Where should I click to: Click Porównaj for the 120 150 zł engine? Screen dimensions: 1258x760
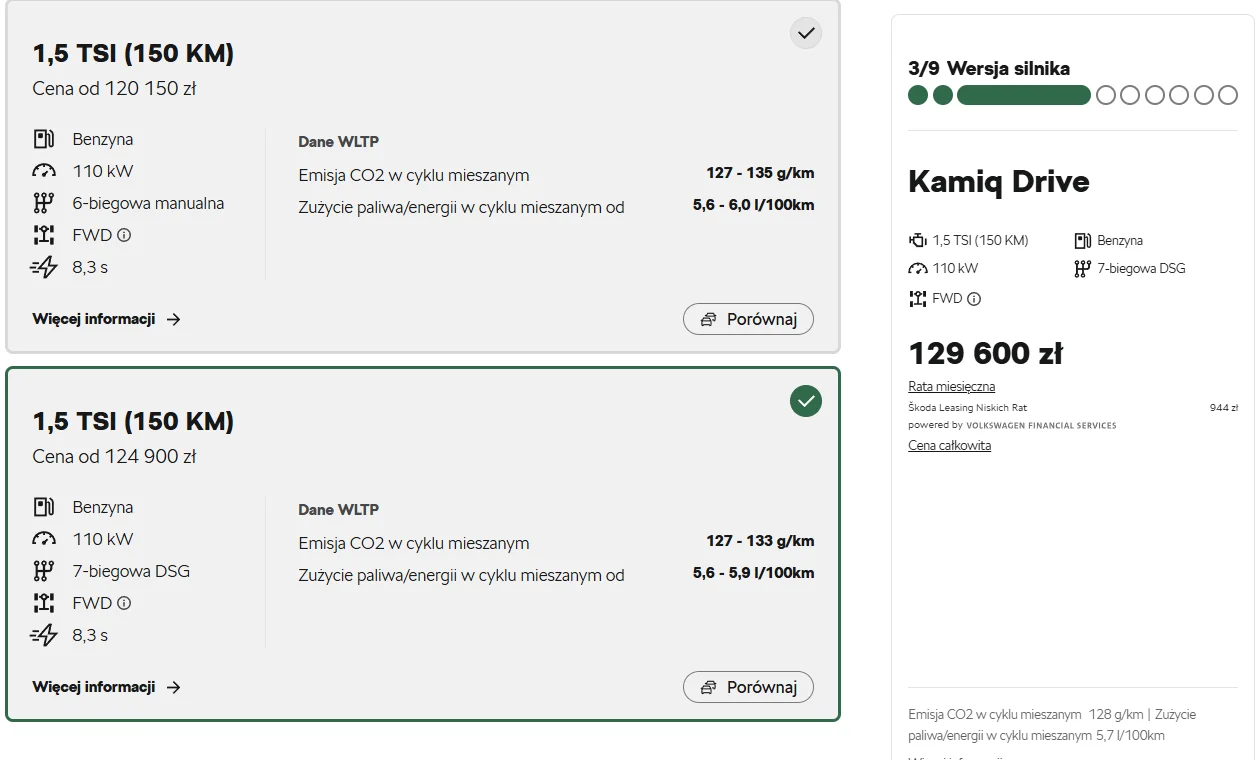point(748,319)
